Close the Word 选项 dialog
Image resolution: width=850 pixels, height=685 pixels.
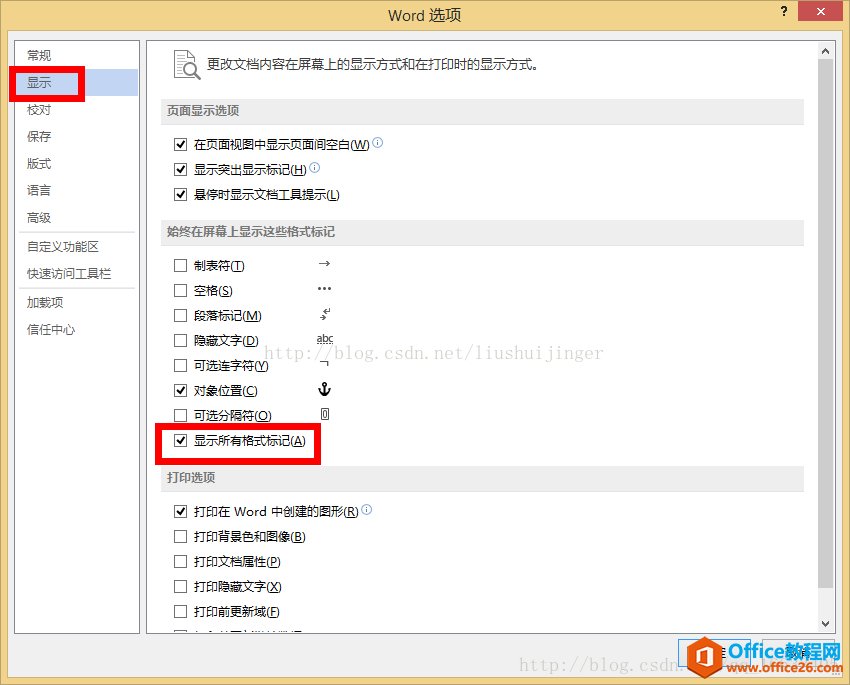[x=821, y=11]
